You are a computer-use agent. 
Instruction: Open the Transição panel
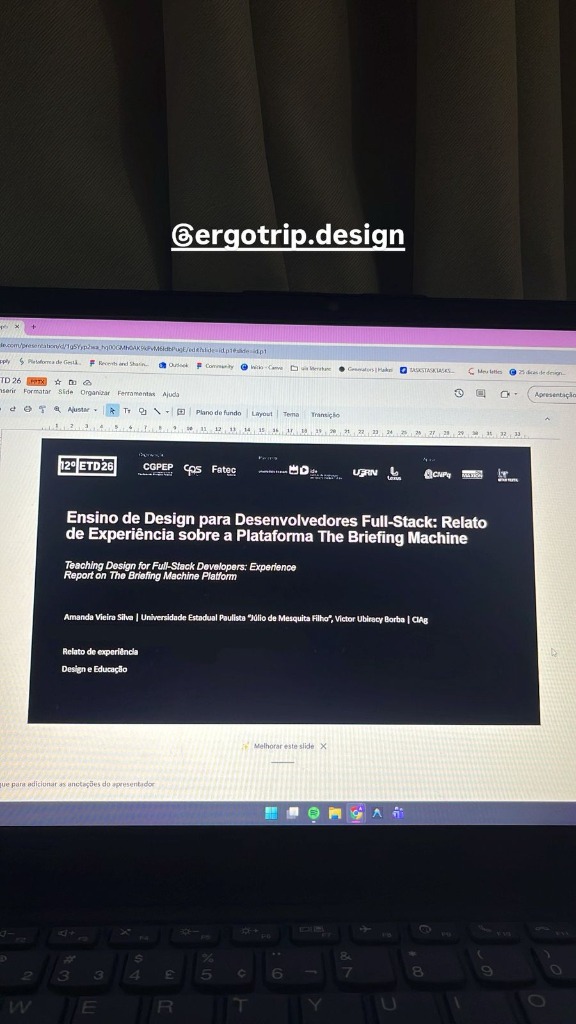[325, 415]
